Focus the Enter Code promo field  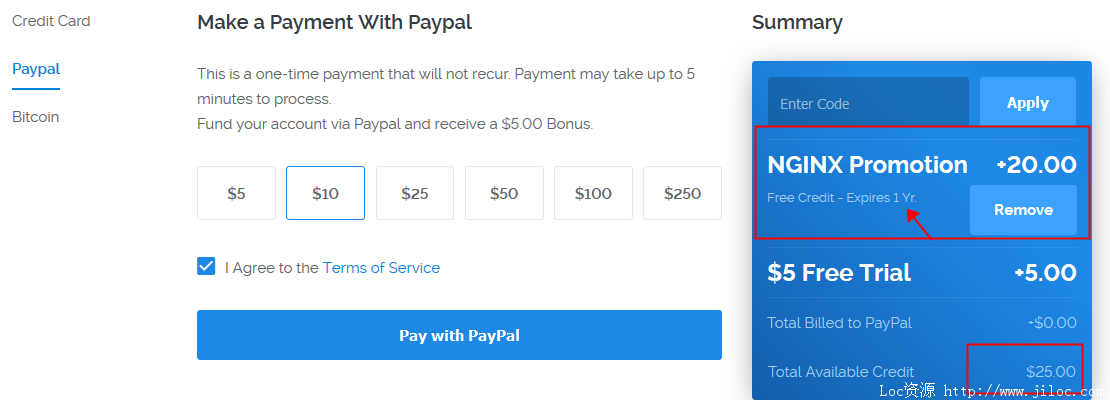[x=868, y=103]
